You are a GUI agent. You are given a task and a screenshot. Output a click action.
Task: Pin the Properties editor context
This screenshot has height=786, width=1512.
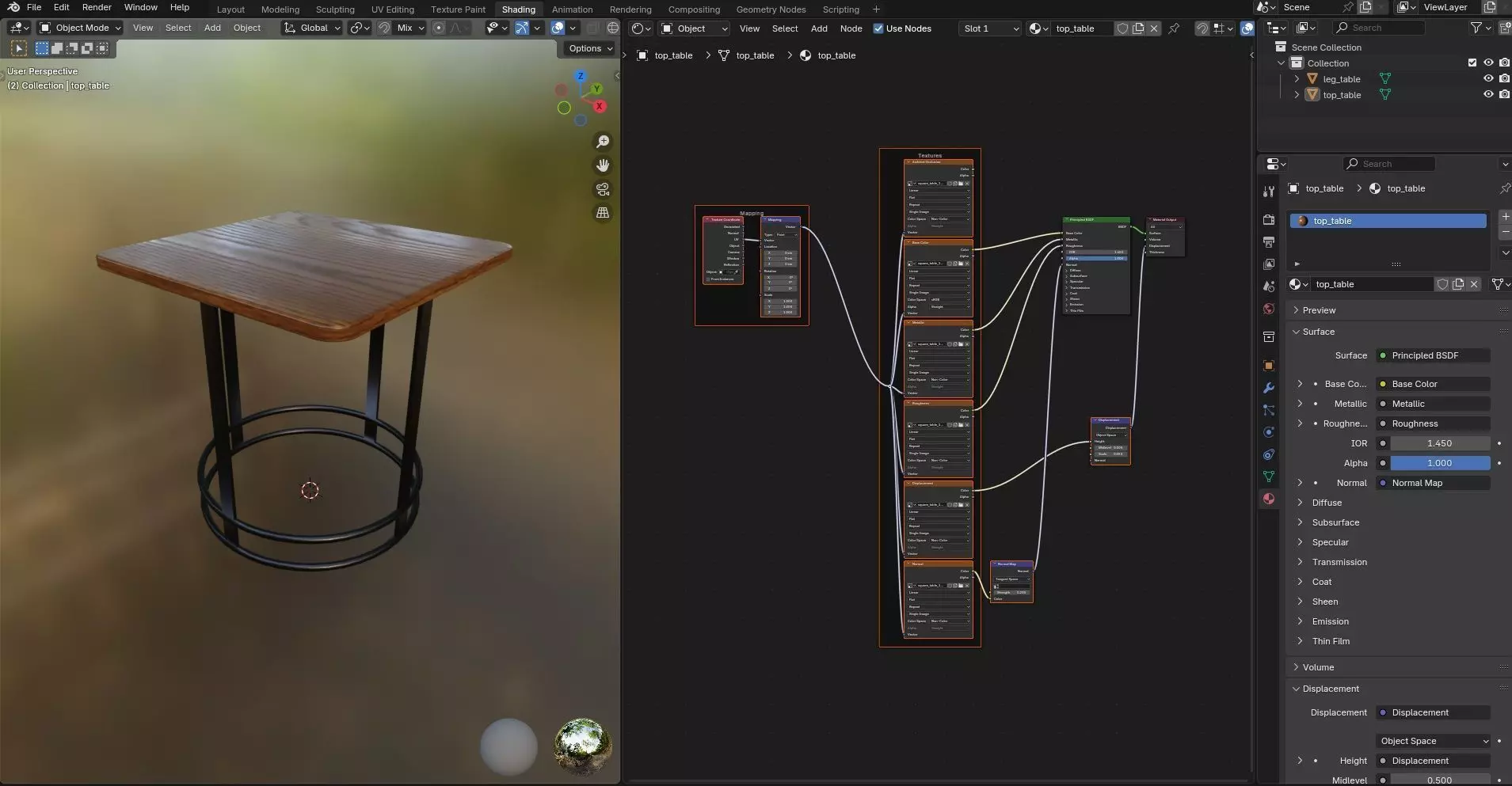(1504, 188)
